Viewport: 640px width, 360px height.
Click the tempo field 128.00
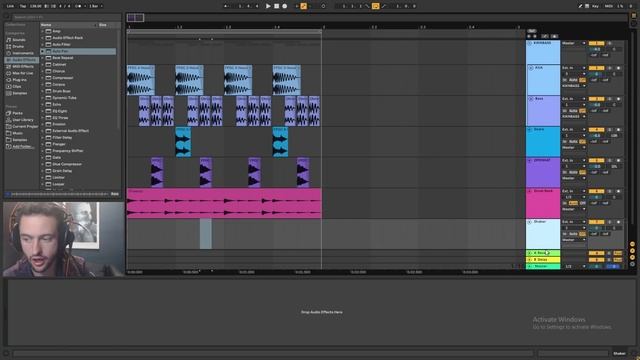(x=36, y=6)
